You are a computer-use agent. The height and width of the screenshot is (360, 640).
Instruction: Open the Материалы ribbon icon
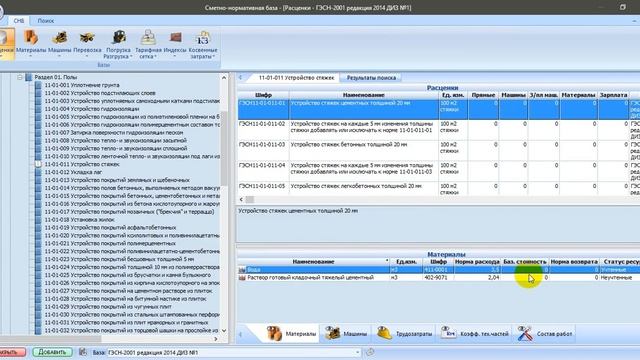pos(31,43)
